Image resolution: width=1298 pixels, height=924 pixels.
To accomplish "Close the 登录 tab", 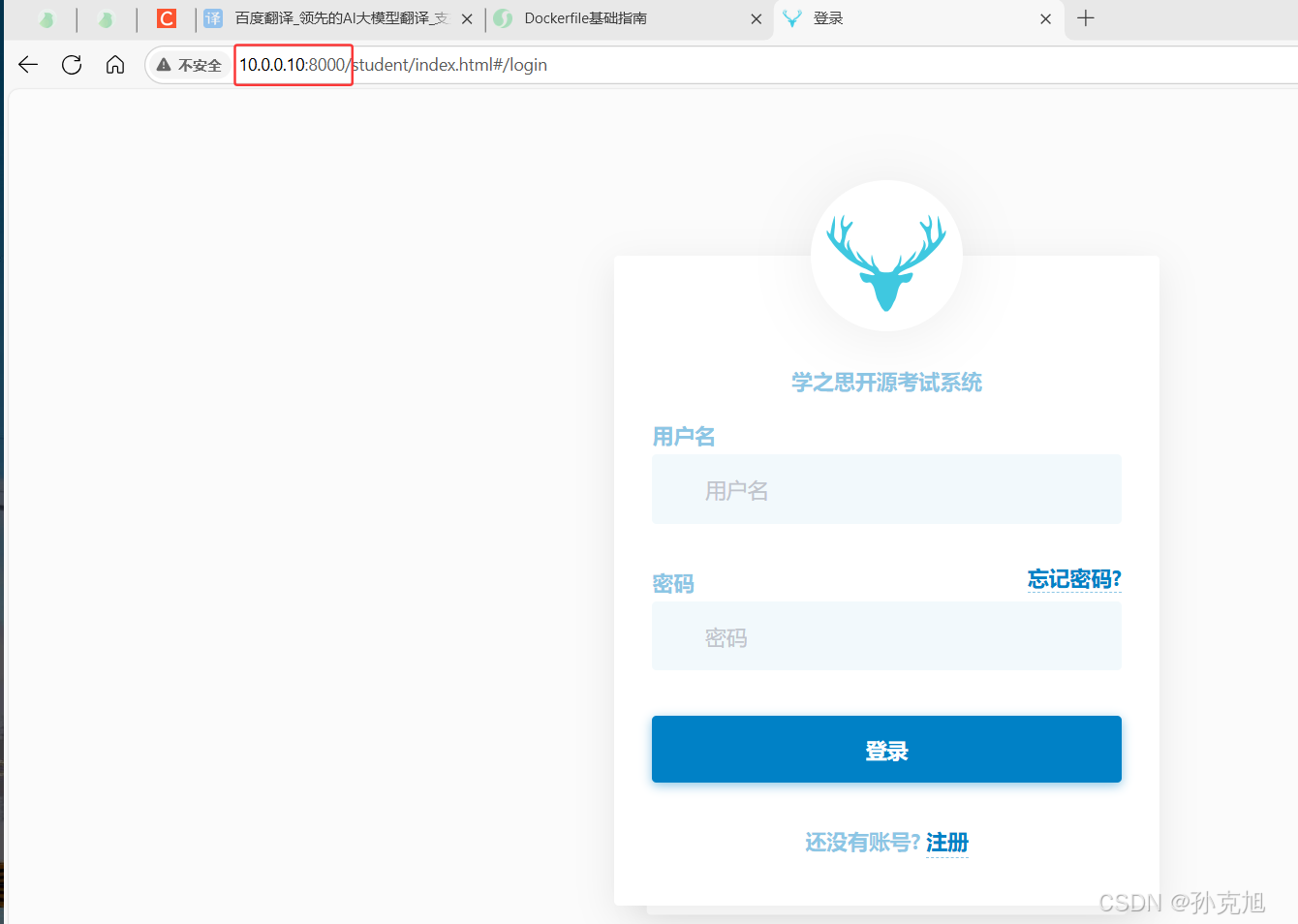I will [x=1046, y=18].
